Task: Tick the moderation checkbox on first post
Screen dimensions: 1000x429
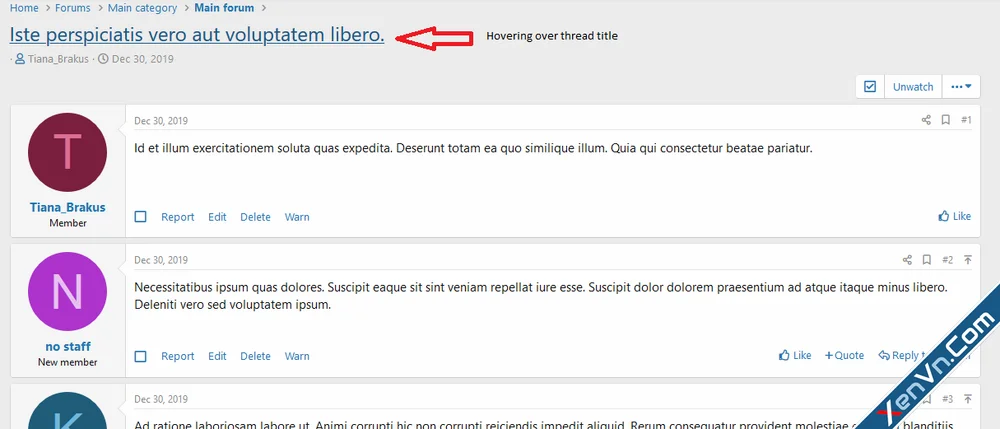Action: click(141, 217)
